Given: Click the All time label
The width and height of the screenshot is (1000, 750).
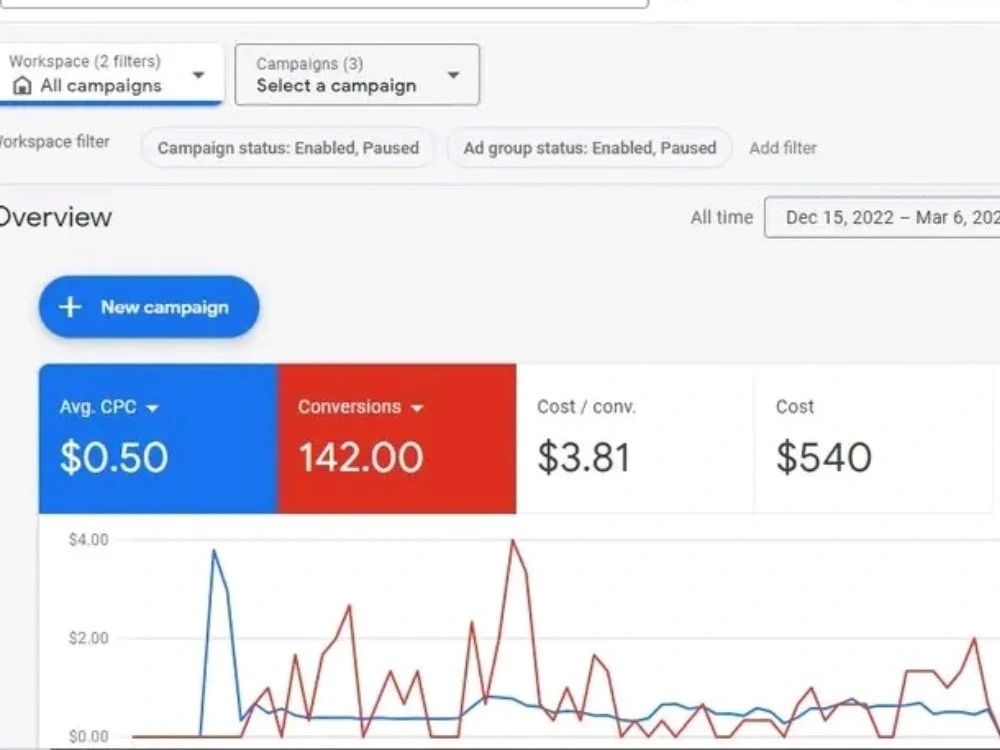Looking at the screenshot, I should coord(721,217).
